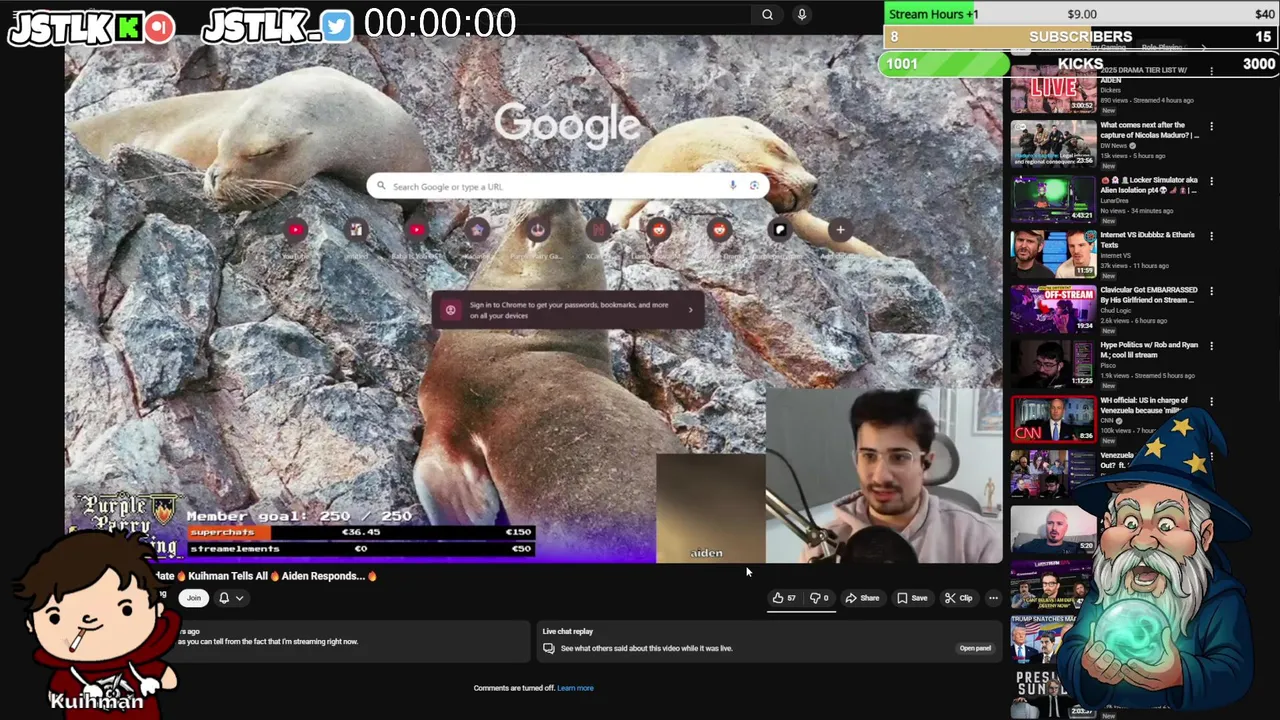Click 'Clavicular Got EMBARRASSED' video title

pyautogui.click(x=1149, y=295)
